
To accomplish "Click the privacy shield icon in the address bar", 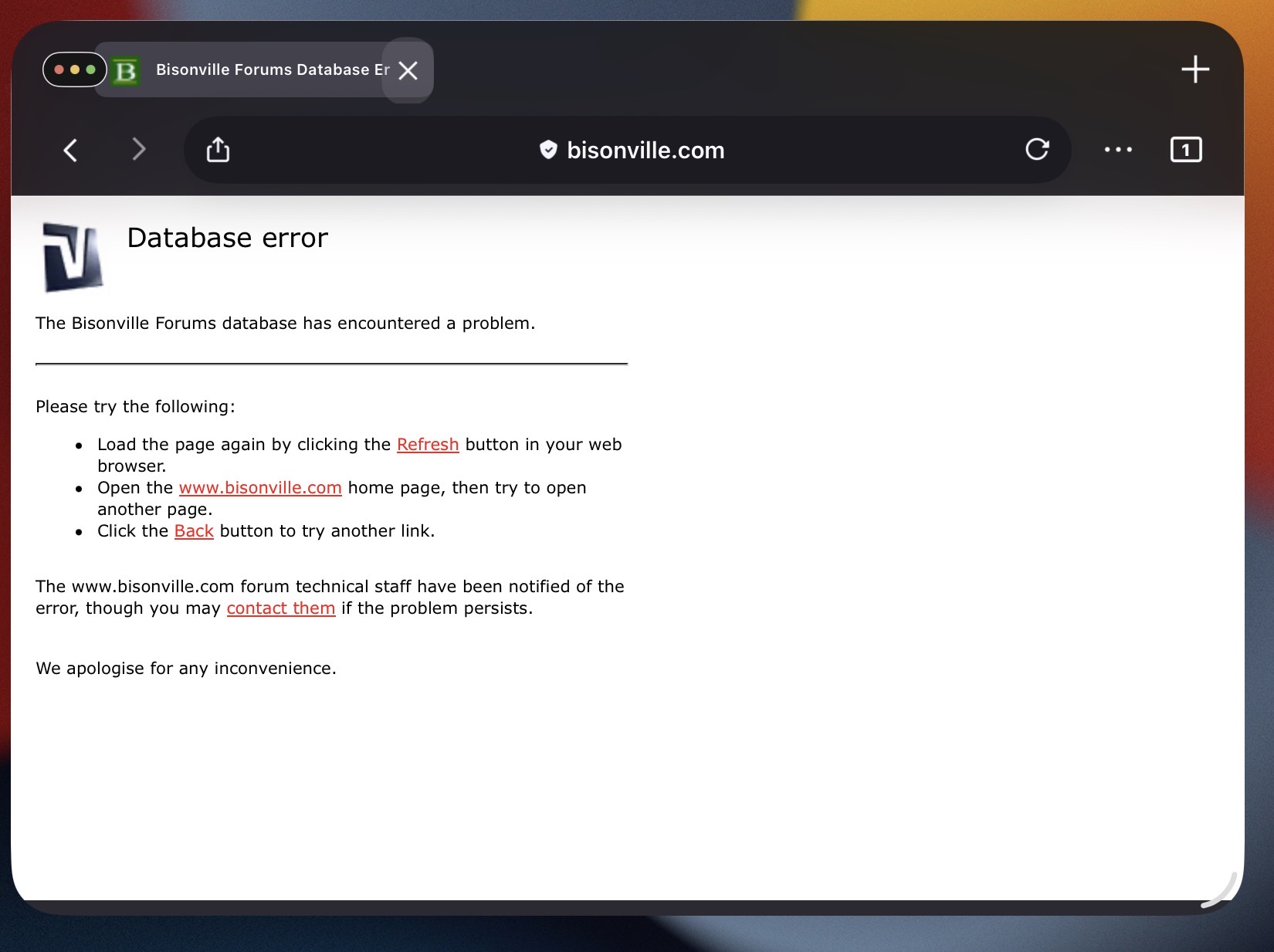I will click(x=548, y=150).
